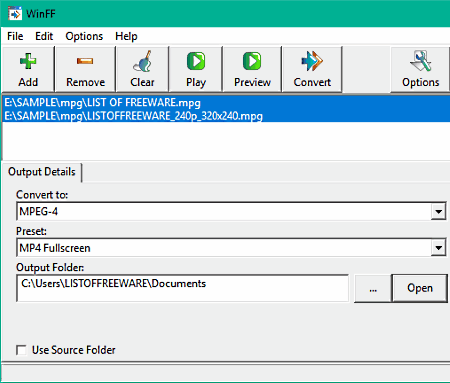Switch to the Output Details tab

tap(42, 172)
